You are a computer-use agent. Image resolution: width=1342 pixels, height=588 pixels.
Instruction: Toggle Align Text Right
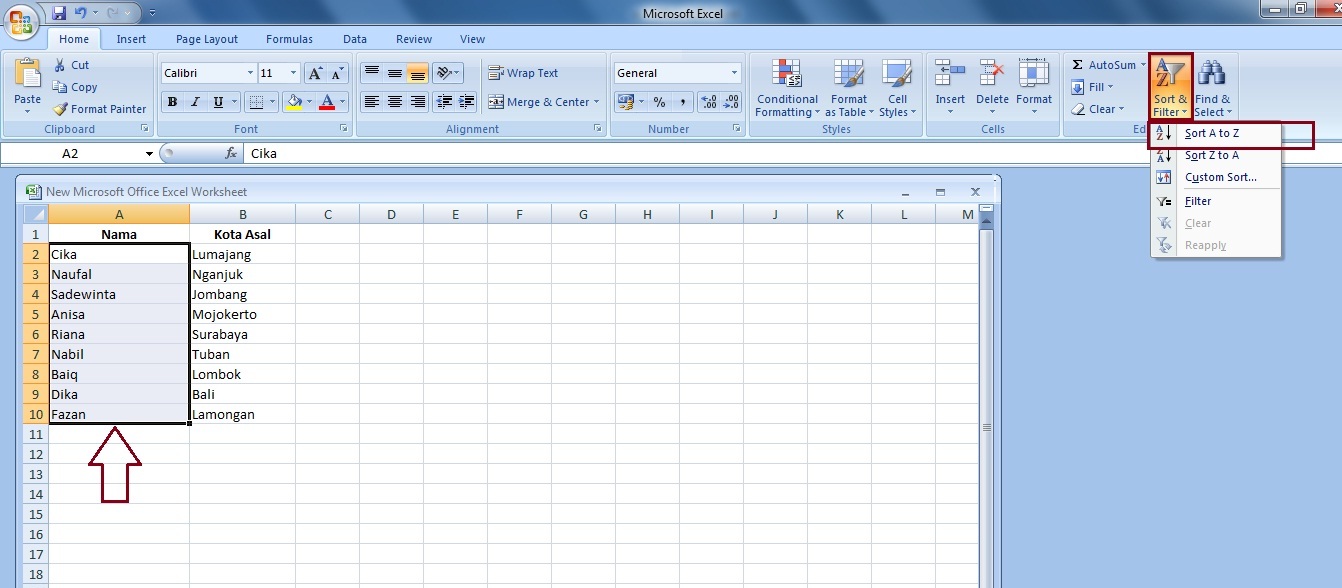pos(418,102)
